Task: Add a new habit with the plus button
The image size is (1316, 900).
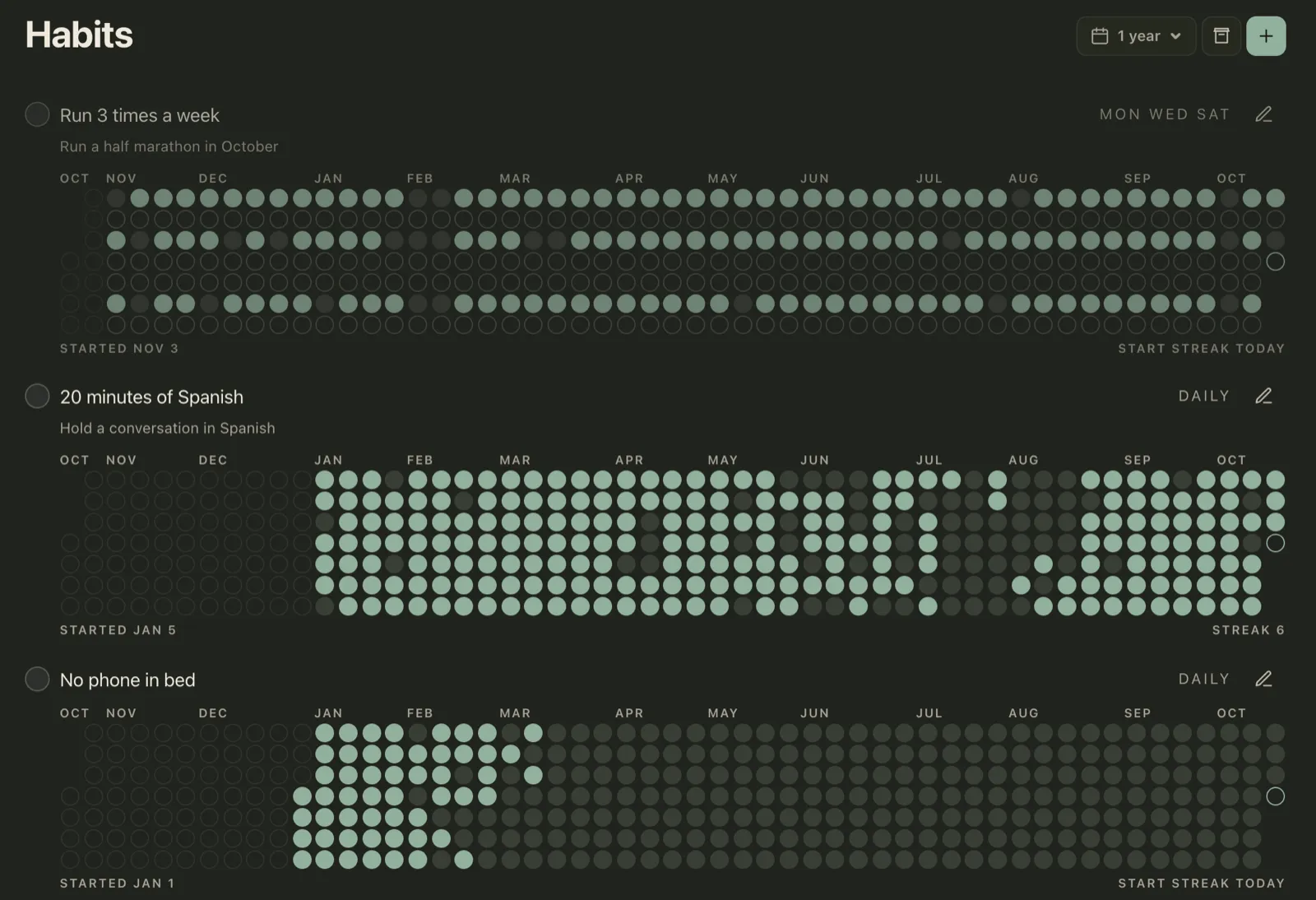Action: click(x=1266, y=36)
